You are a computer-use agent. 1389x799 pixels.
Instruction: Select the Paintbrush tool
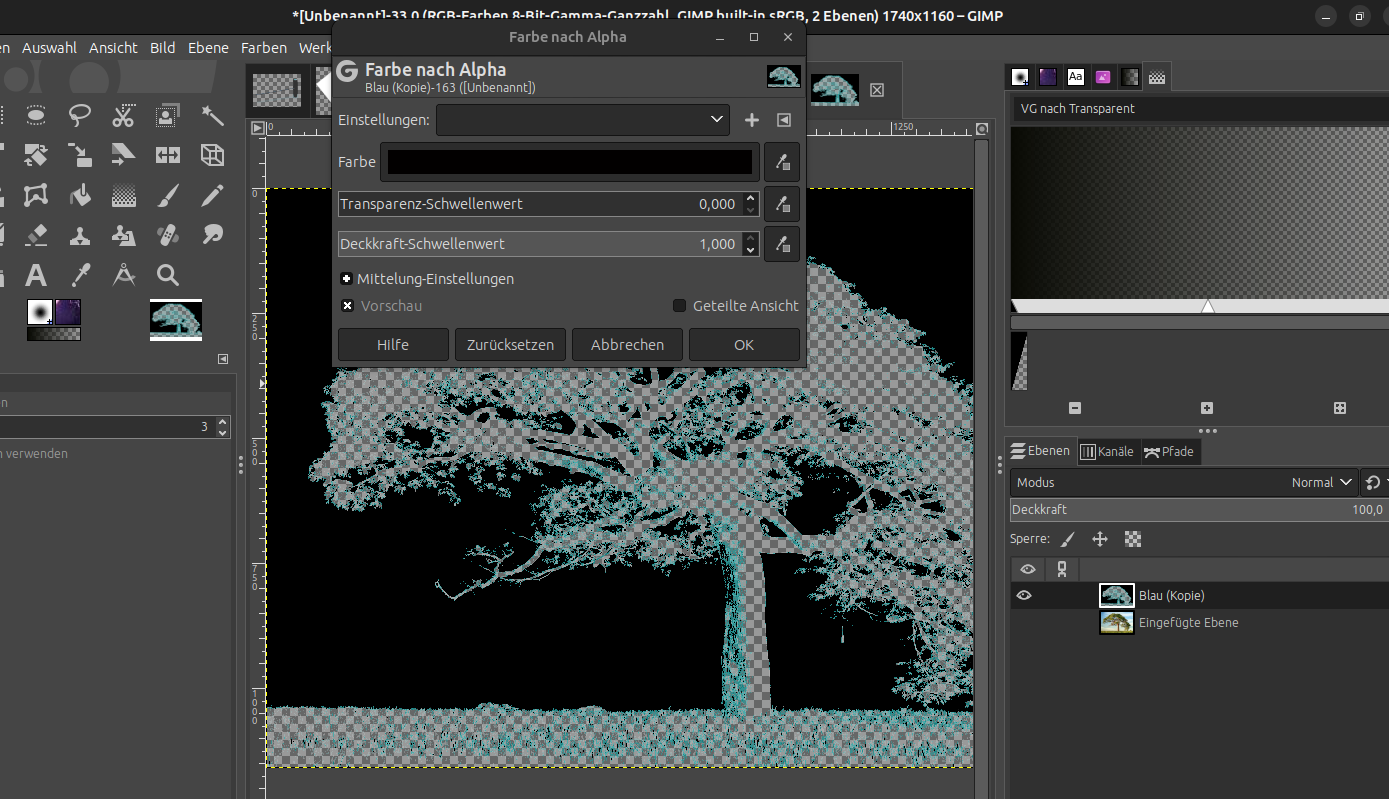(168, 195)
